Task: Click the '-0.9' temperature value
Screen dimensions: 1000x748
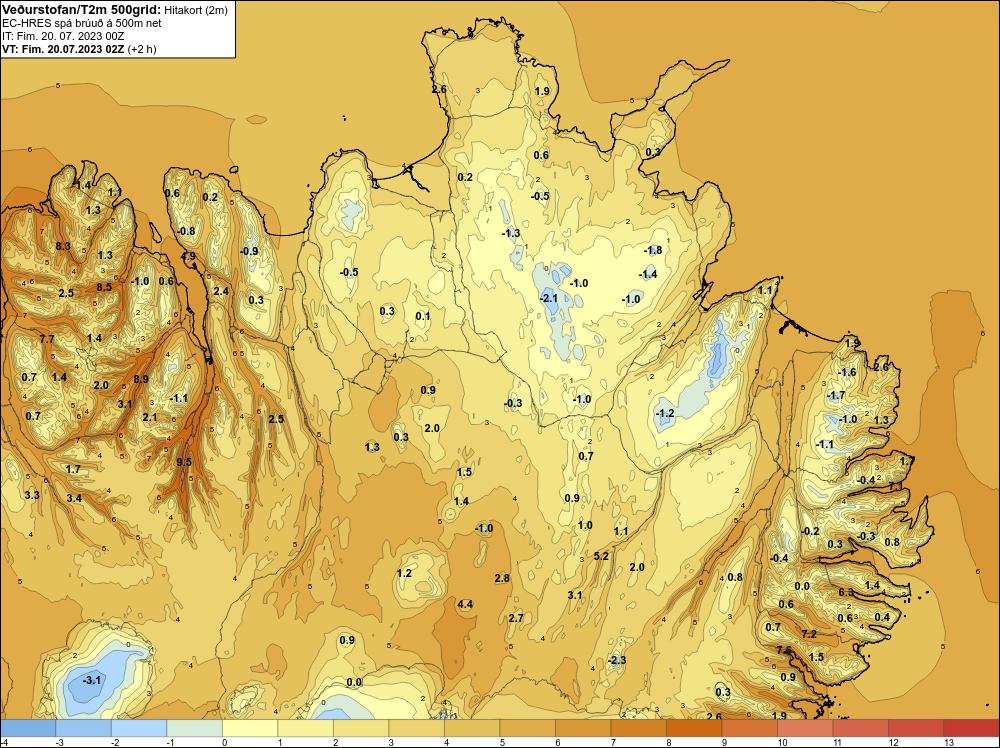Action: click(249, 251)
